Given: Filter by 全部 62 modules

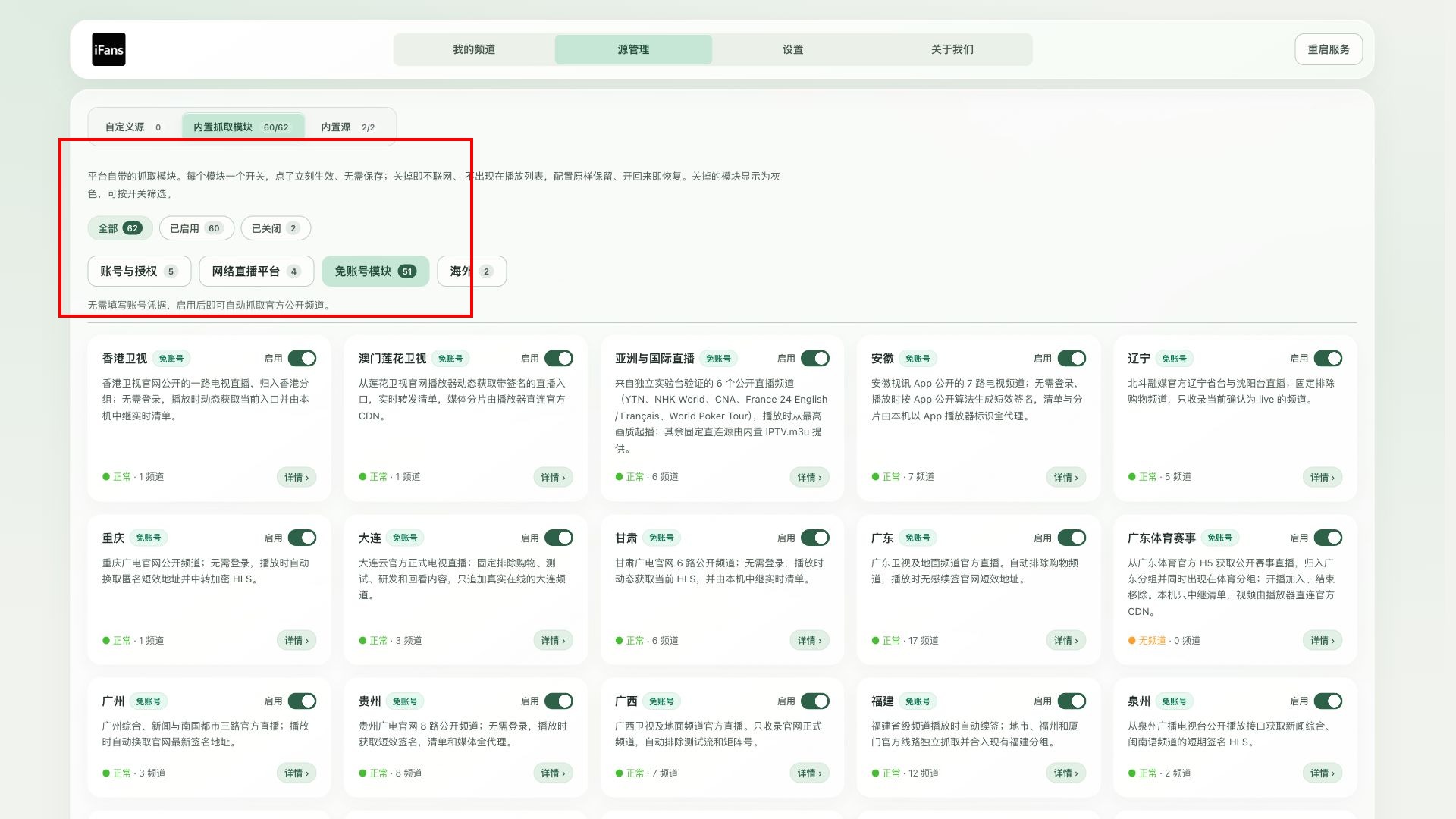Looking at the screenshot, I should 120,228.
